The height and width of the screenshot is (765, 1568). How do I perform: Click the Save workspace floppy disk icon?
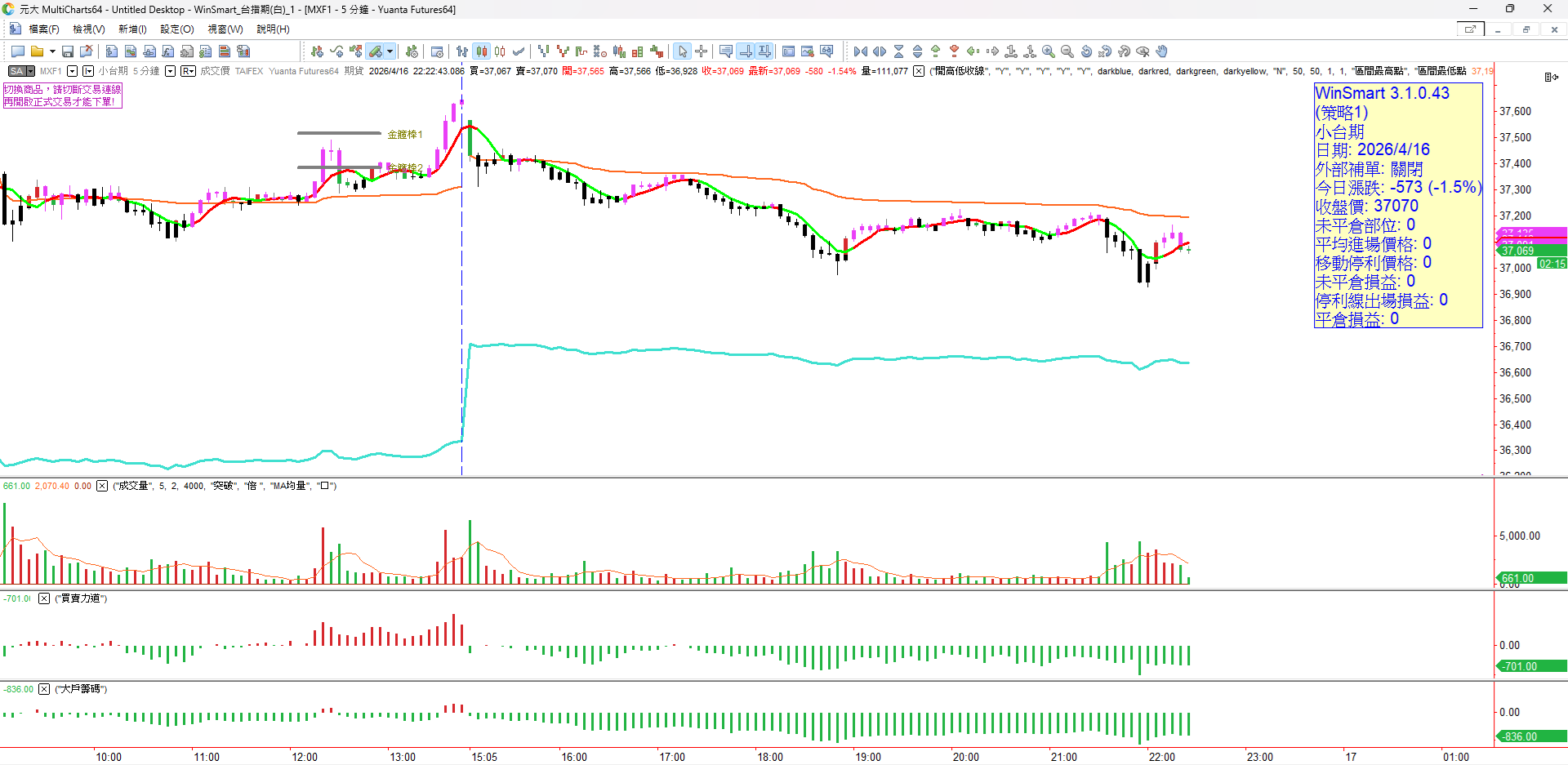tap(68, 51)
